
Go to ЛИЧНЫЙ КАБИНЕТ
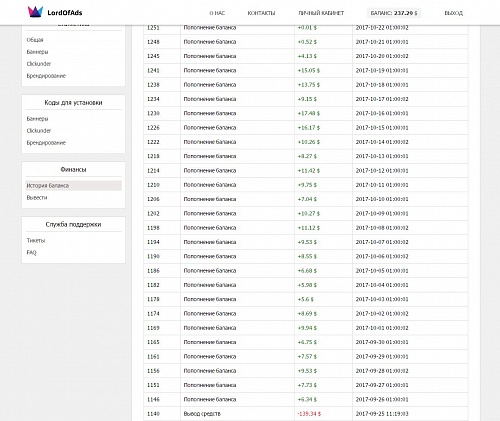[x=321, y=13]
